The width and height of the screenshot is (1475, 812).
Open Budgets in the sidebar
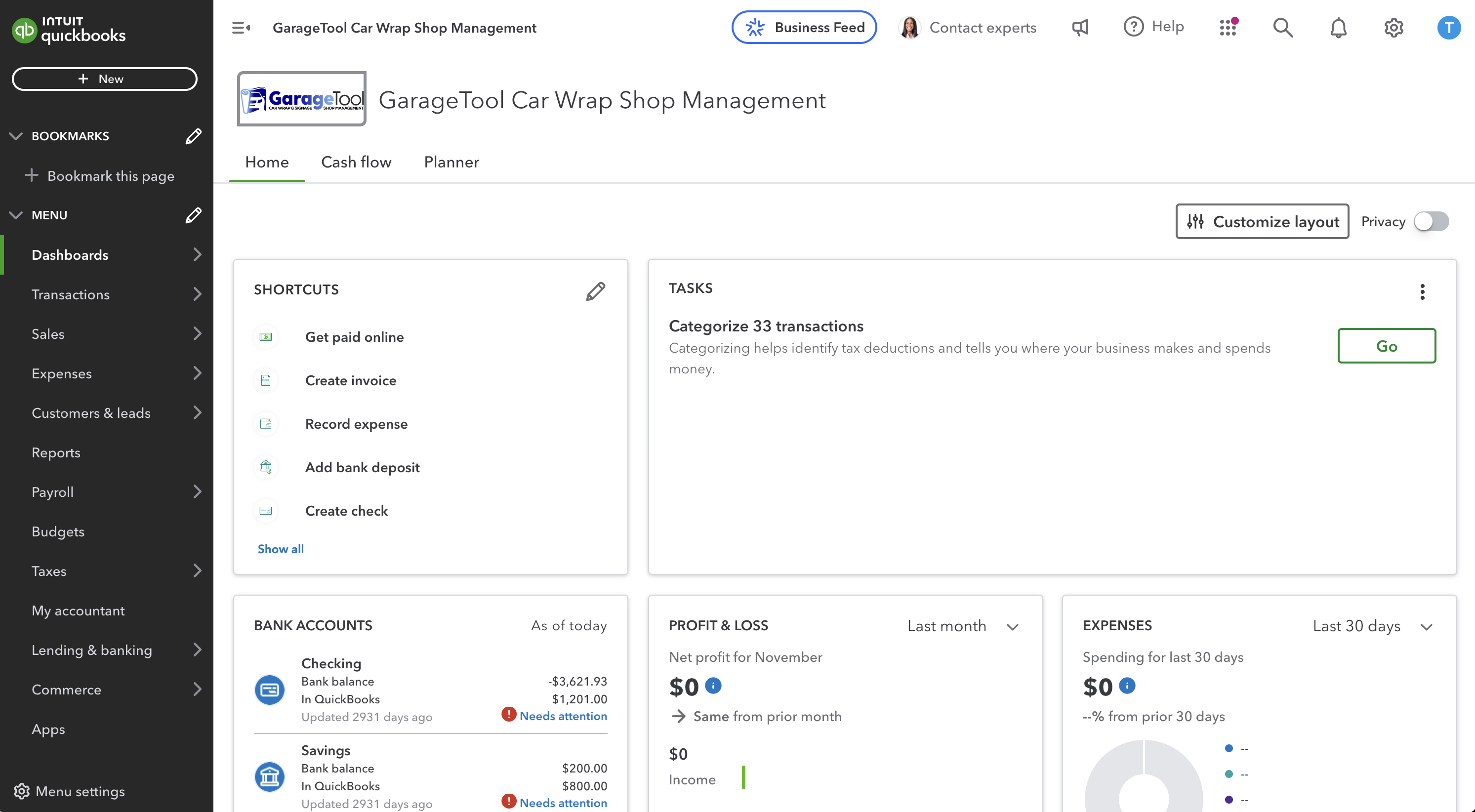click(x=58, y=531)
